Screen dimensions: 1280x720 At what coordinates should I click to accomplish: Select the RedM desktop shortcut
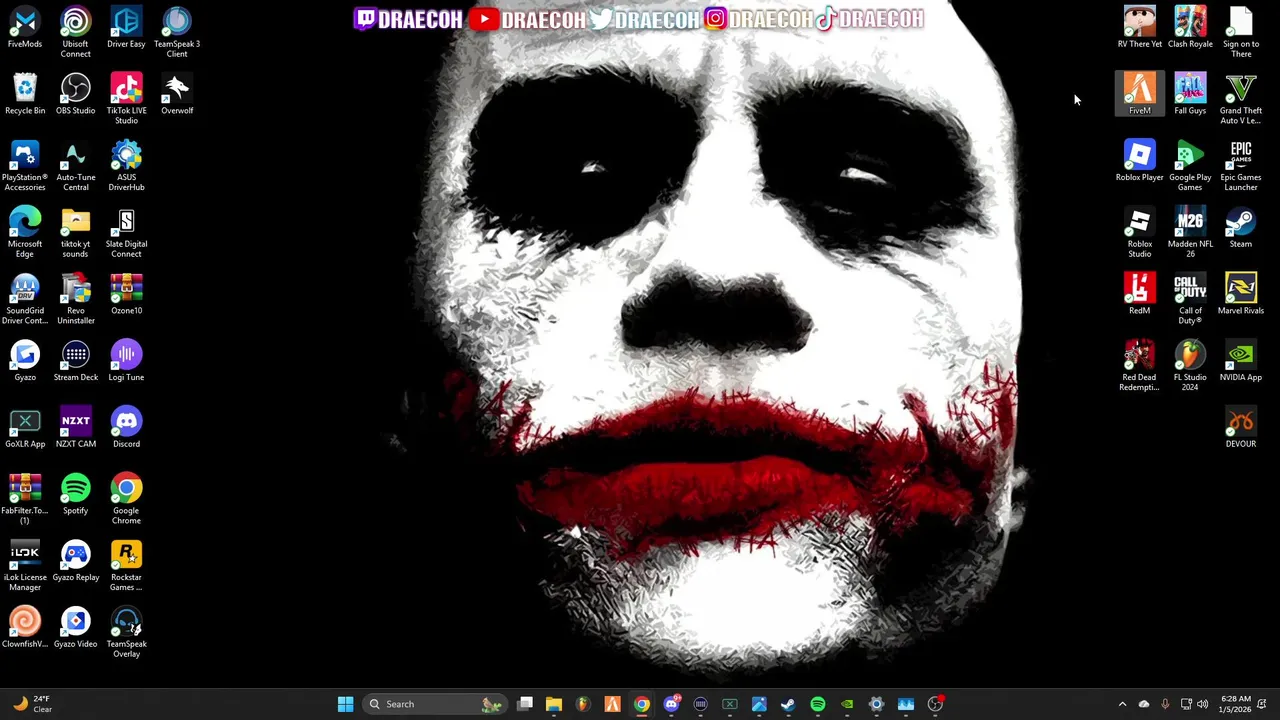[1140, 294]
